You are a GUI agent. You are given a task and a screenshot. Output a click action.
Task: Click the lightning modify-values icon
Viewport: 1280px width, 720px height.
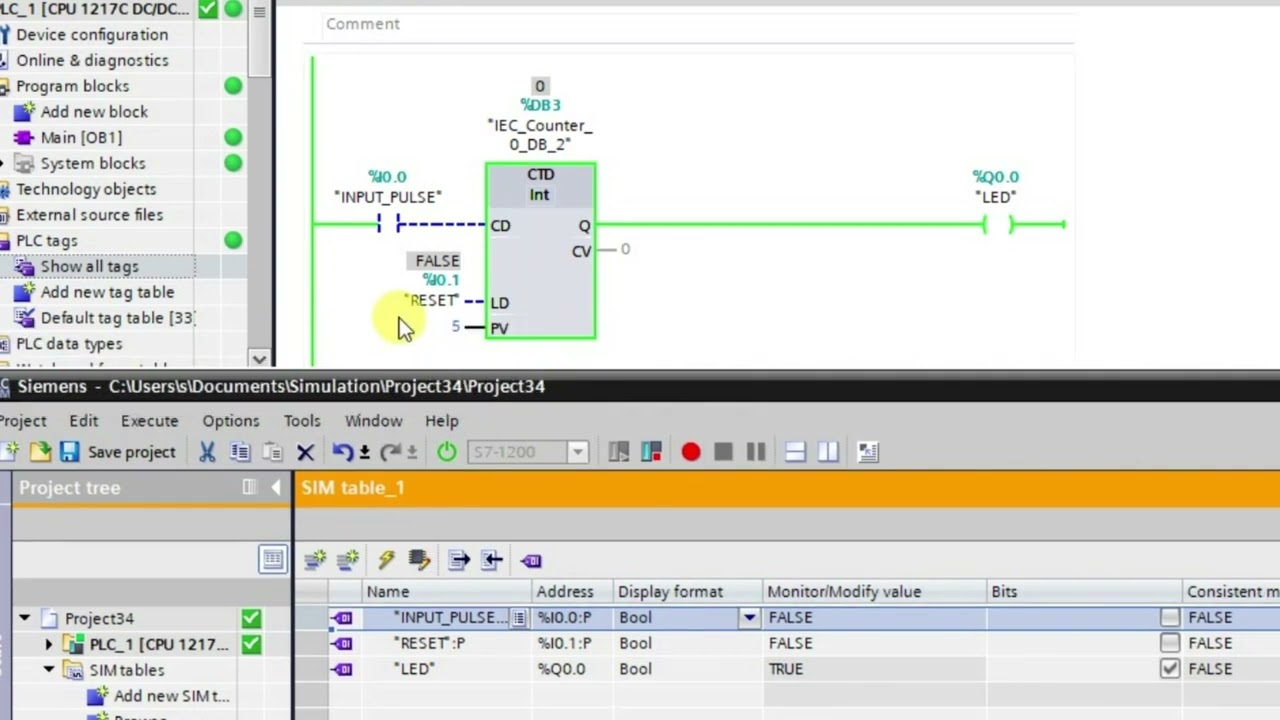pos(386,560)
